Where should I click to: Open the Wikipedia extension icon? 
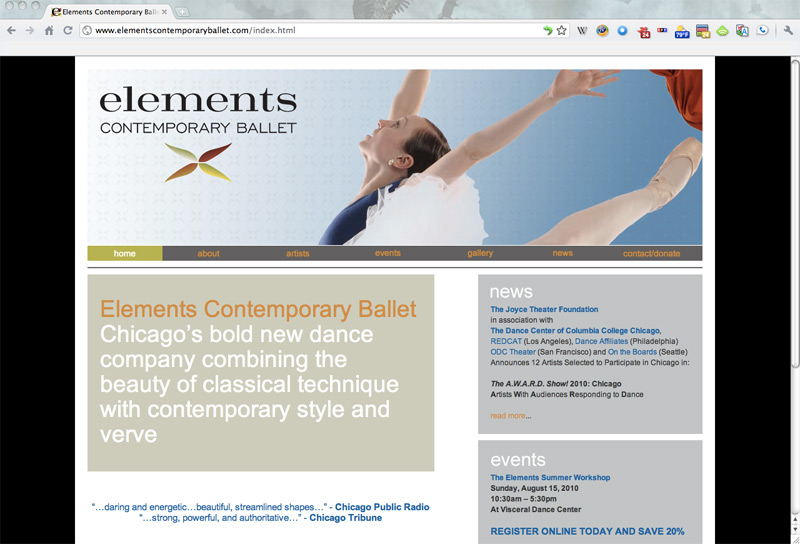pyautogui.click(x=583, y=31)
